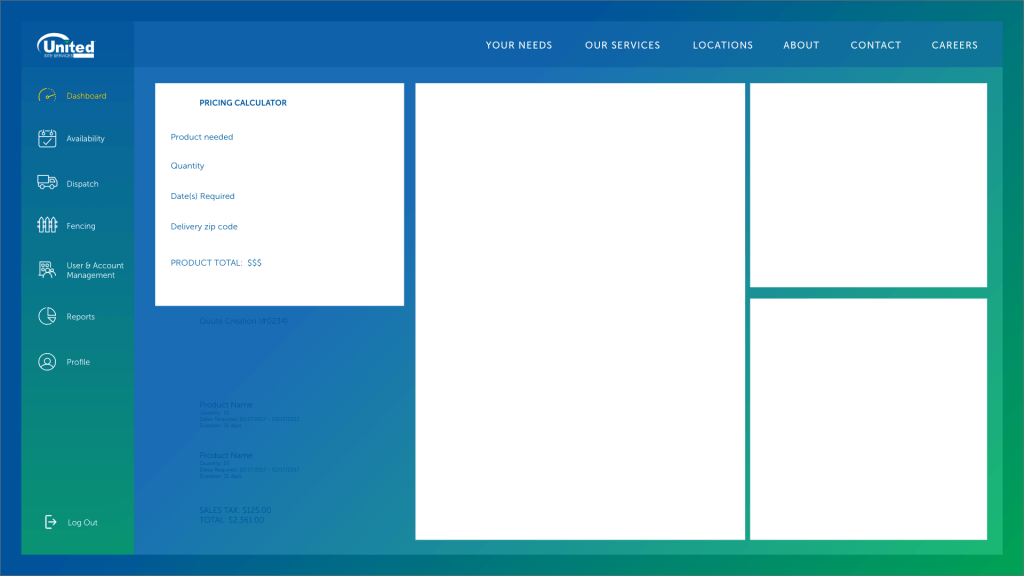Click the Availability calendar icon
The width and height of the screenshot is (1024, 576).
point(47,139)
